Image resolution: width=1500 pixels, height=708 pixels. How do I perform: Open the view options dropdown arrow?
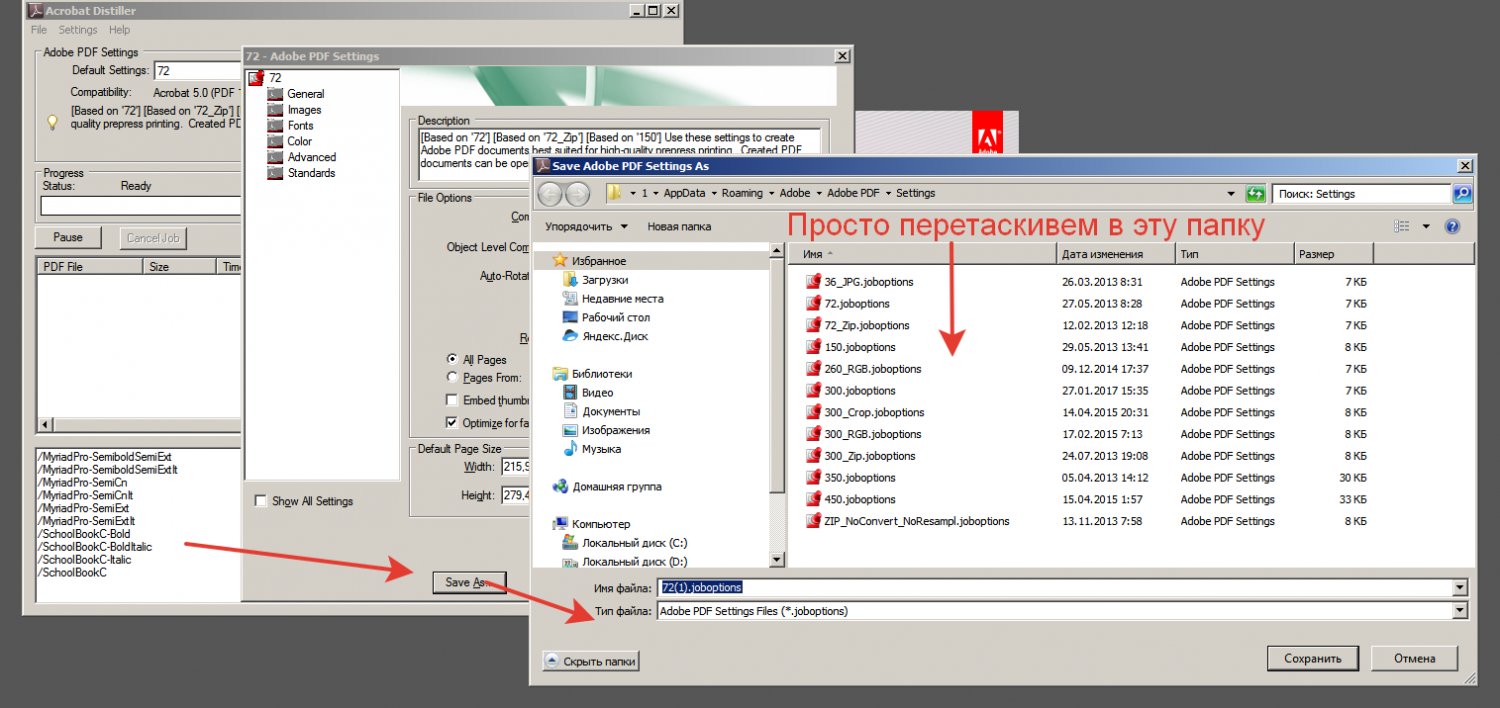point(1426,227)
